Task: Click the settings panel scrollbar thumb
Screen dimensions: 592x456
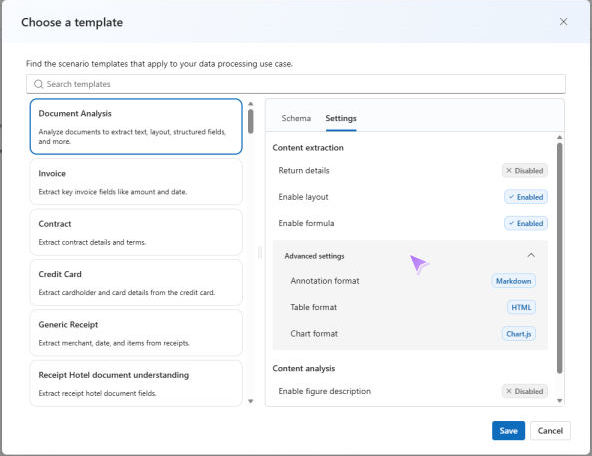Action: 560,258
